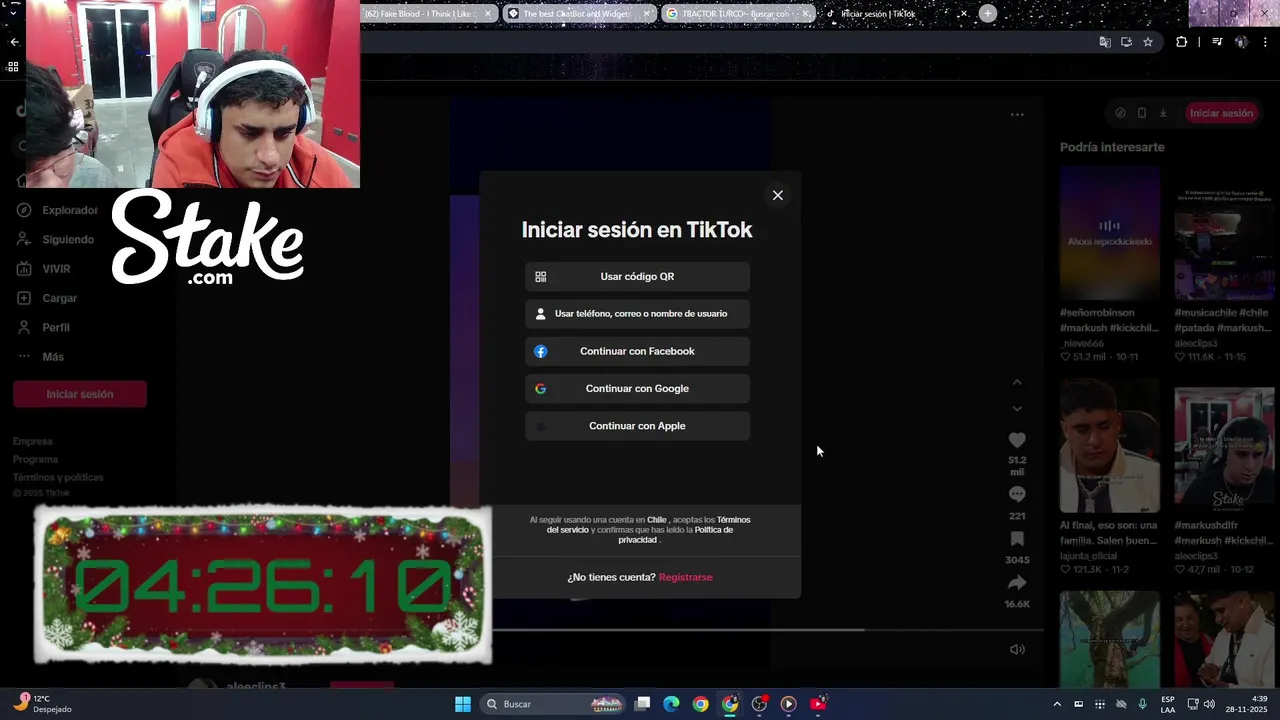Screen dimensions: 1280x720
Task: Open Programa footer link
Action: tap(36, 459)
